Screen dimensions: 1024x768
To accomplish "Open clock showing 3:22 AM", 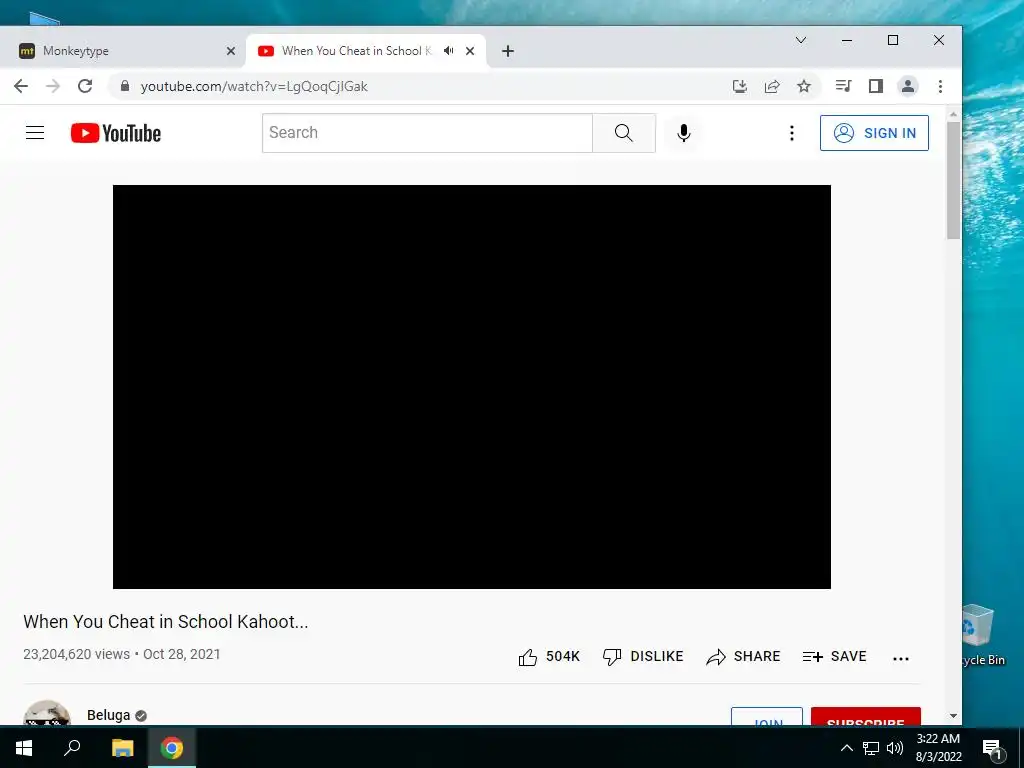I will coord(938,748).
